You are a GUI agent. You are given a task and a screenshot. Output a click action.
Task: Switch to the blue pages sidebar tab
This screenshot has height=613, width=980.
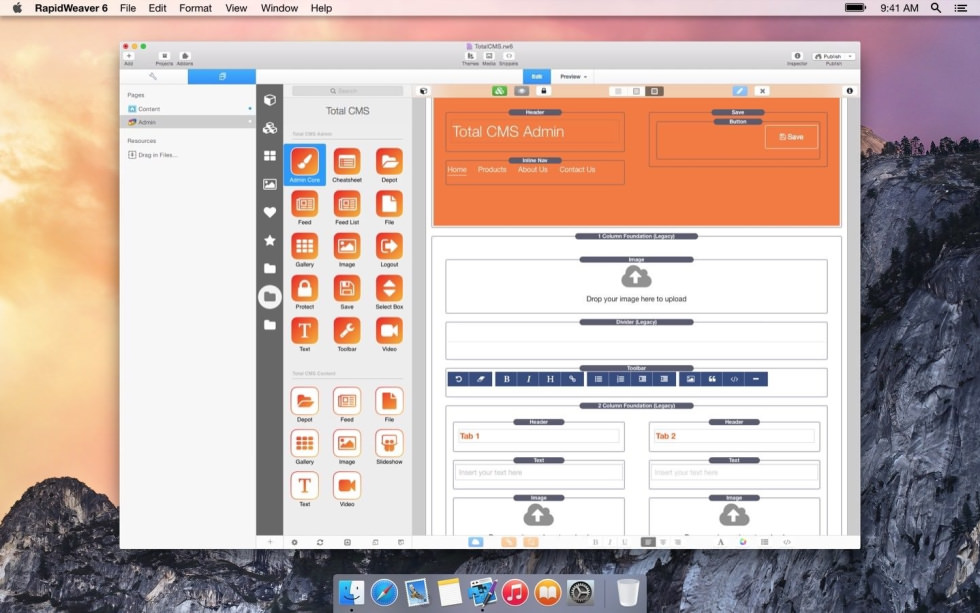pos(222,76)
